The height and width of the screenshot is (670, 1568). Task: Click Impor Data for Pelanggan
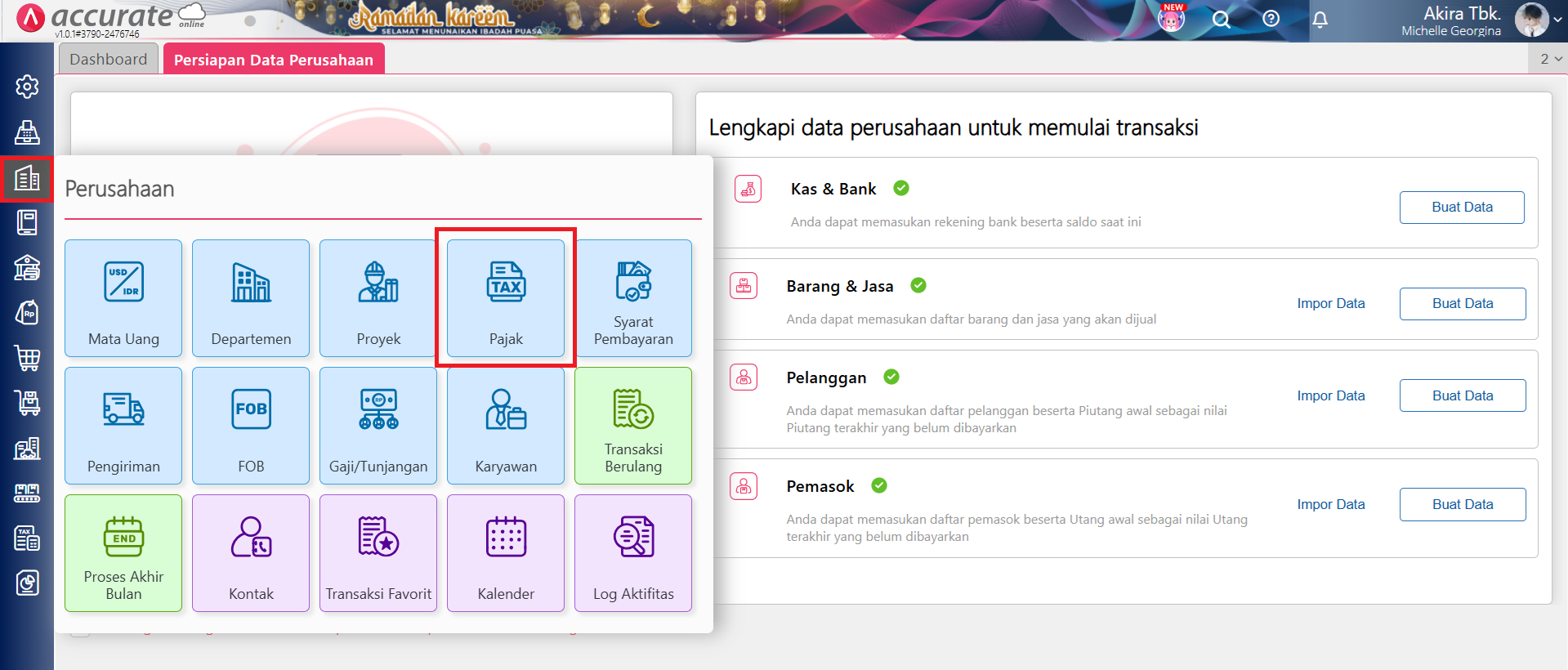[1330, 395]
